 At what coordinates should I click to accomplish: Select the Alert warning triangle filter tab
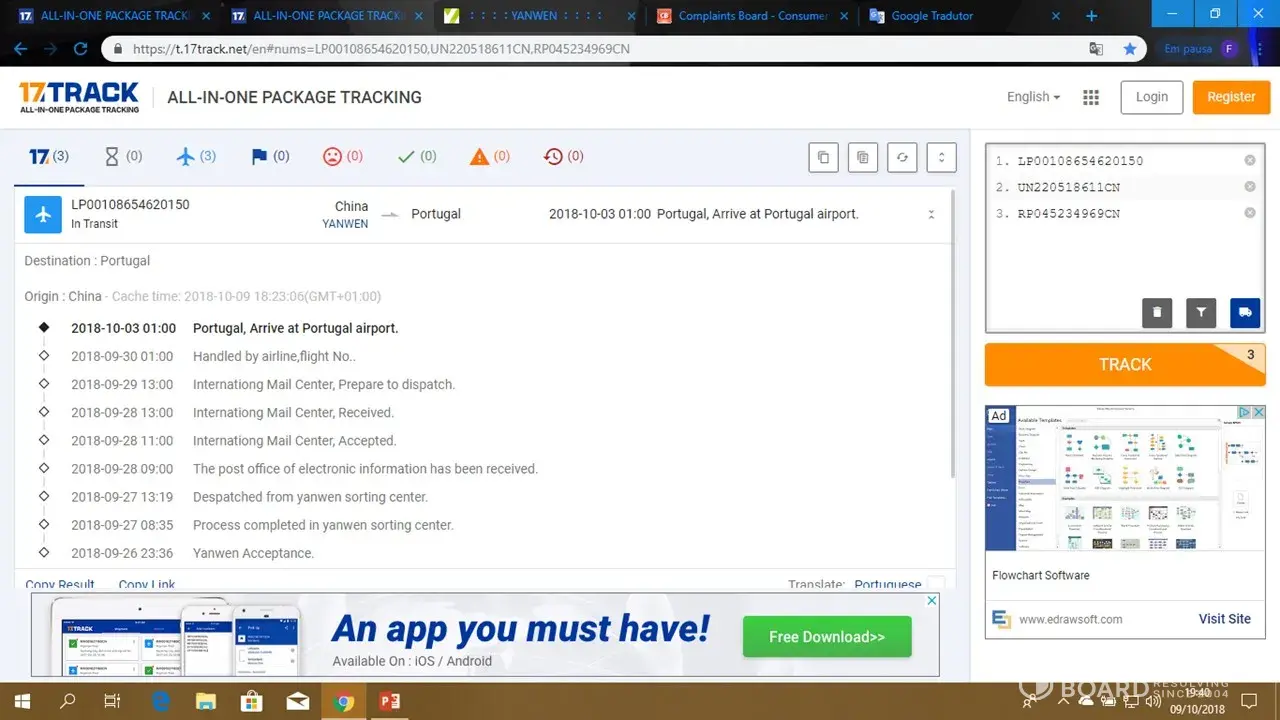490,156
